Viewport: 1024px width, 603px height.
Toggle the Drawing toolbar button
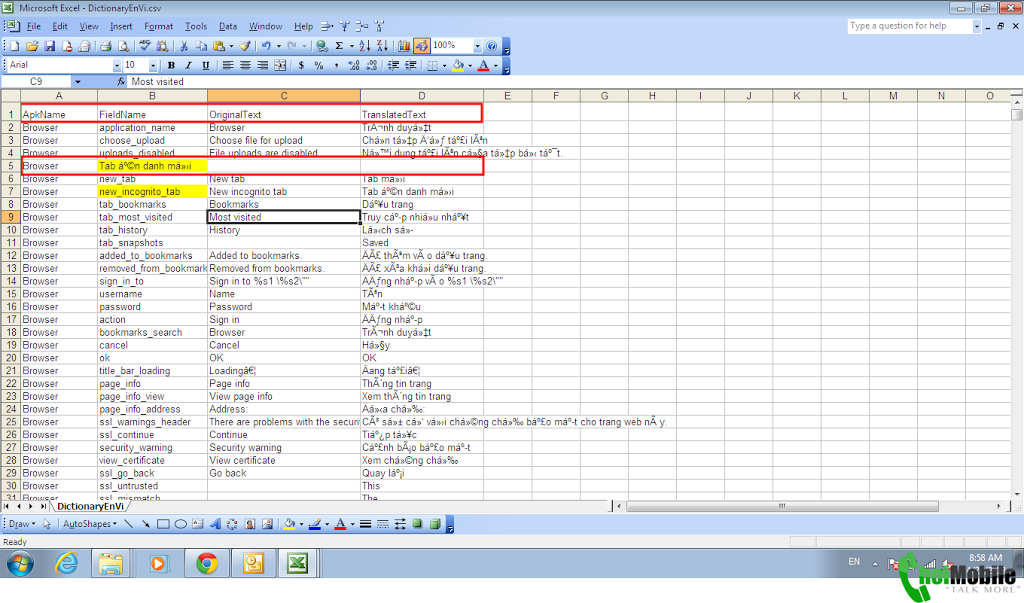421,46
